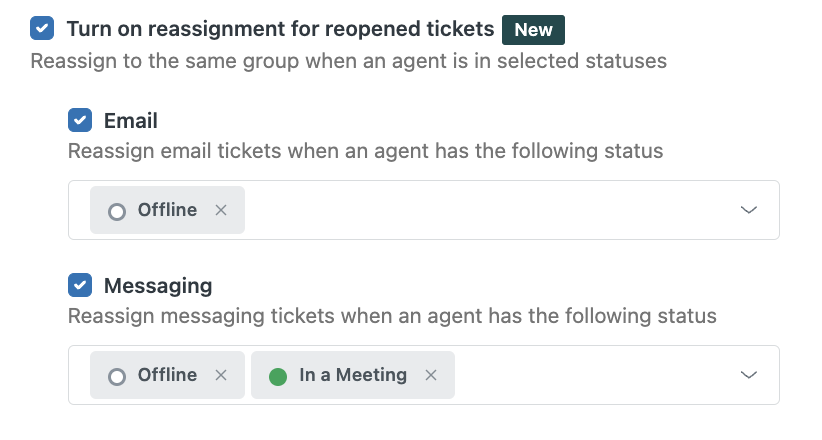The height and width of the screenshot is (440, 822).
Task: Click the Offline circle icon in Email statuses
Action: click(117, 211)
